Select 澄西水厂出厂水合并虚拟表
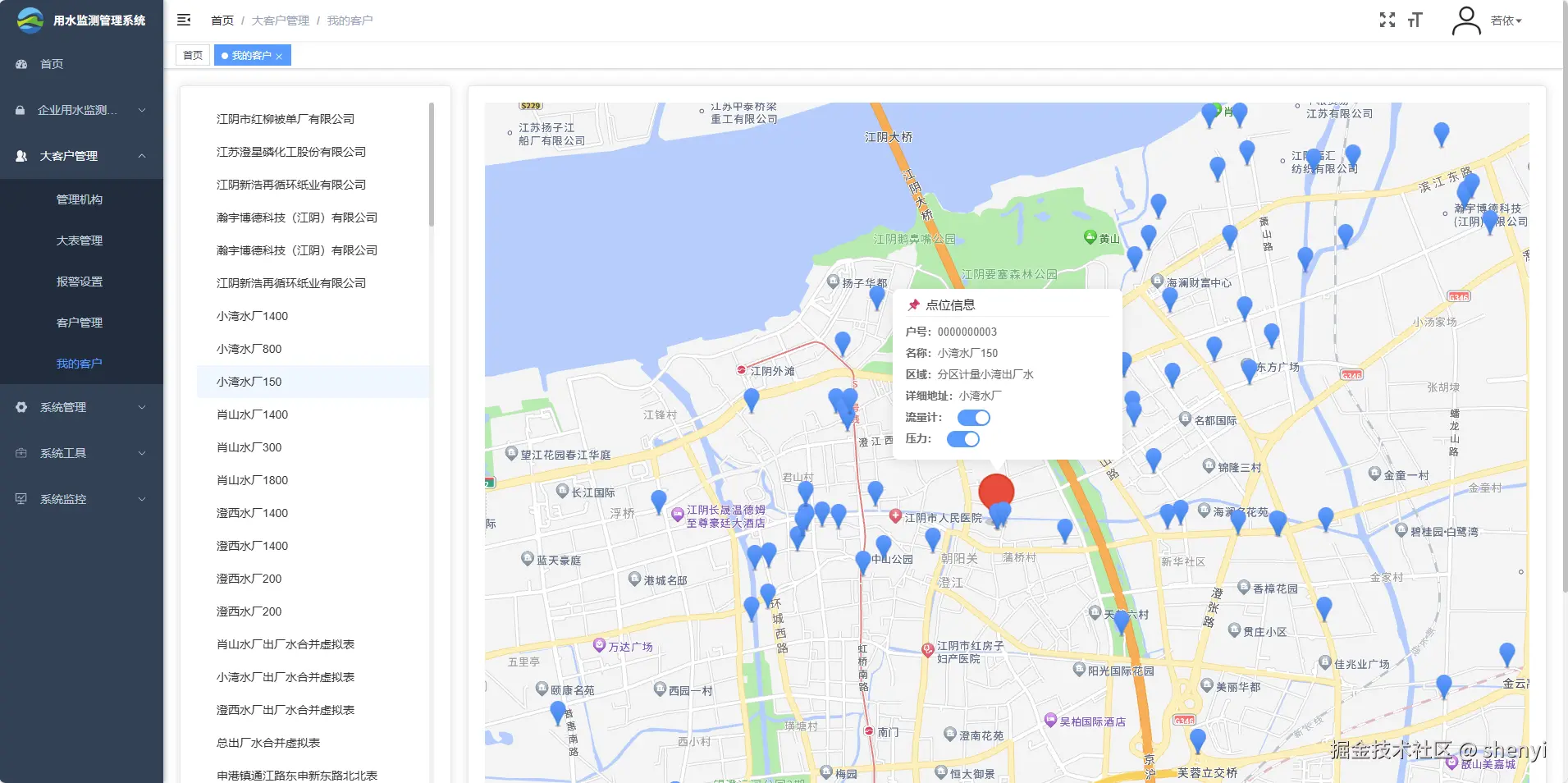Image resolution: width=1568 pixels, height=783 pixels. point(313,710)
